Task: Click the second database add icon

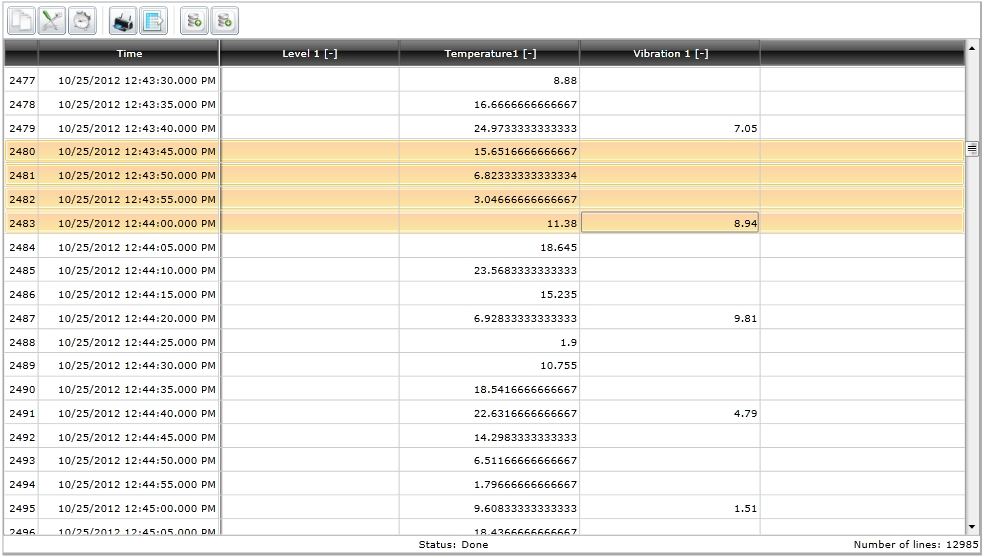Action: pyautogui.click(x=226, y=20)
